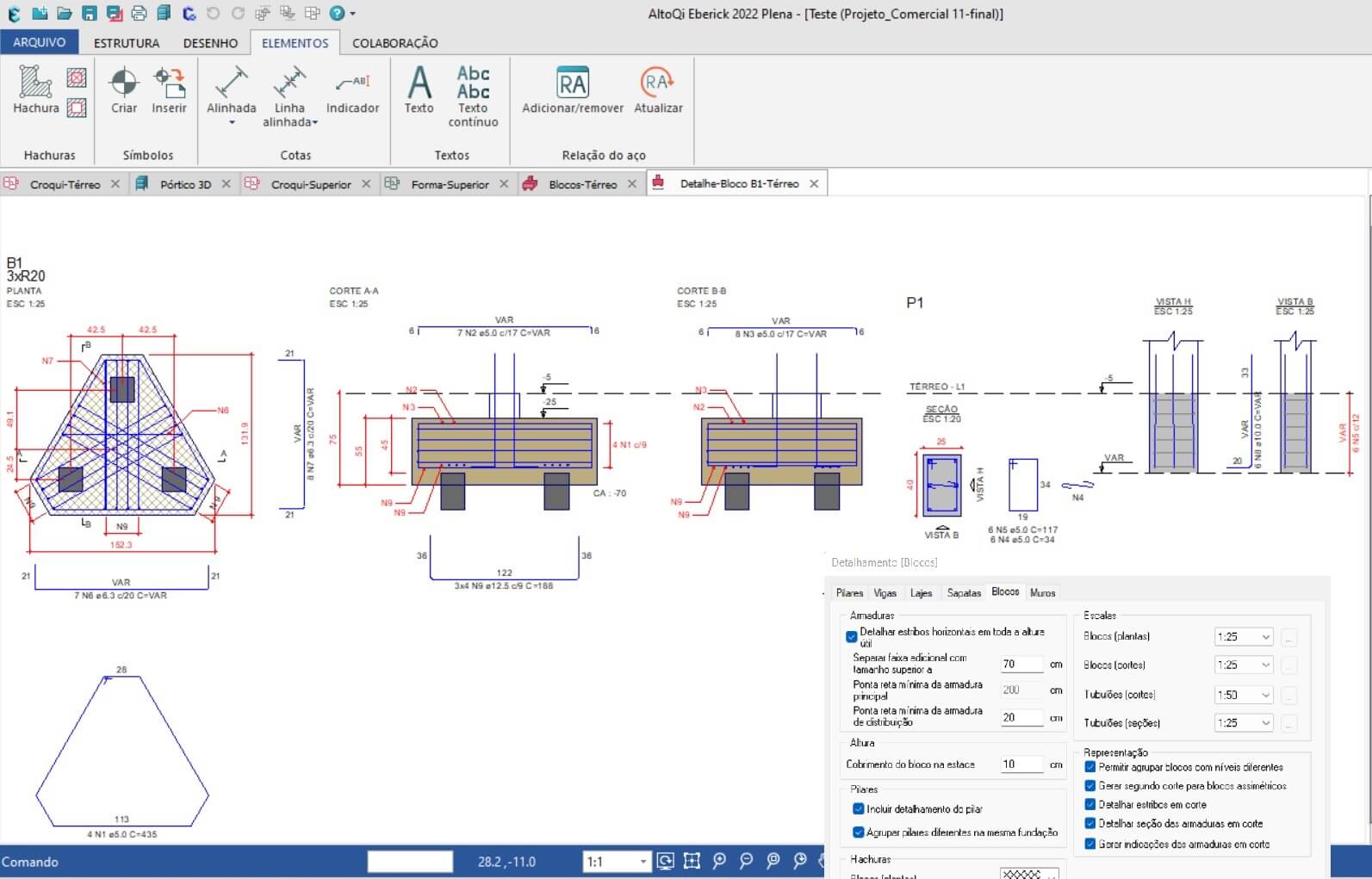
Task: Click the lower small hatch icon beside Hachura
Action: 77,108
